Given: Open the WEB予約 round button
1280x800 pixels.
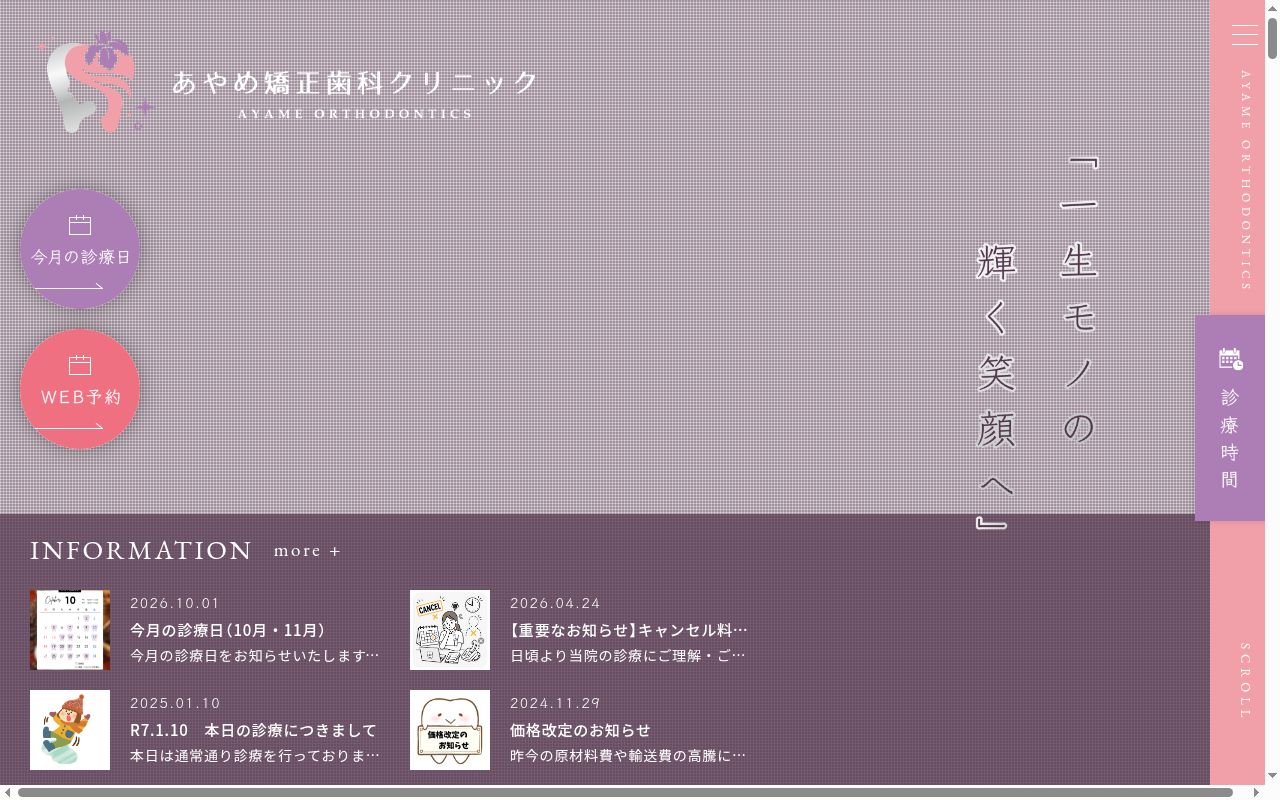Looking at the screenshot, I should tap(80, 389).
